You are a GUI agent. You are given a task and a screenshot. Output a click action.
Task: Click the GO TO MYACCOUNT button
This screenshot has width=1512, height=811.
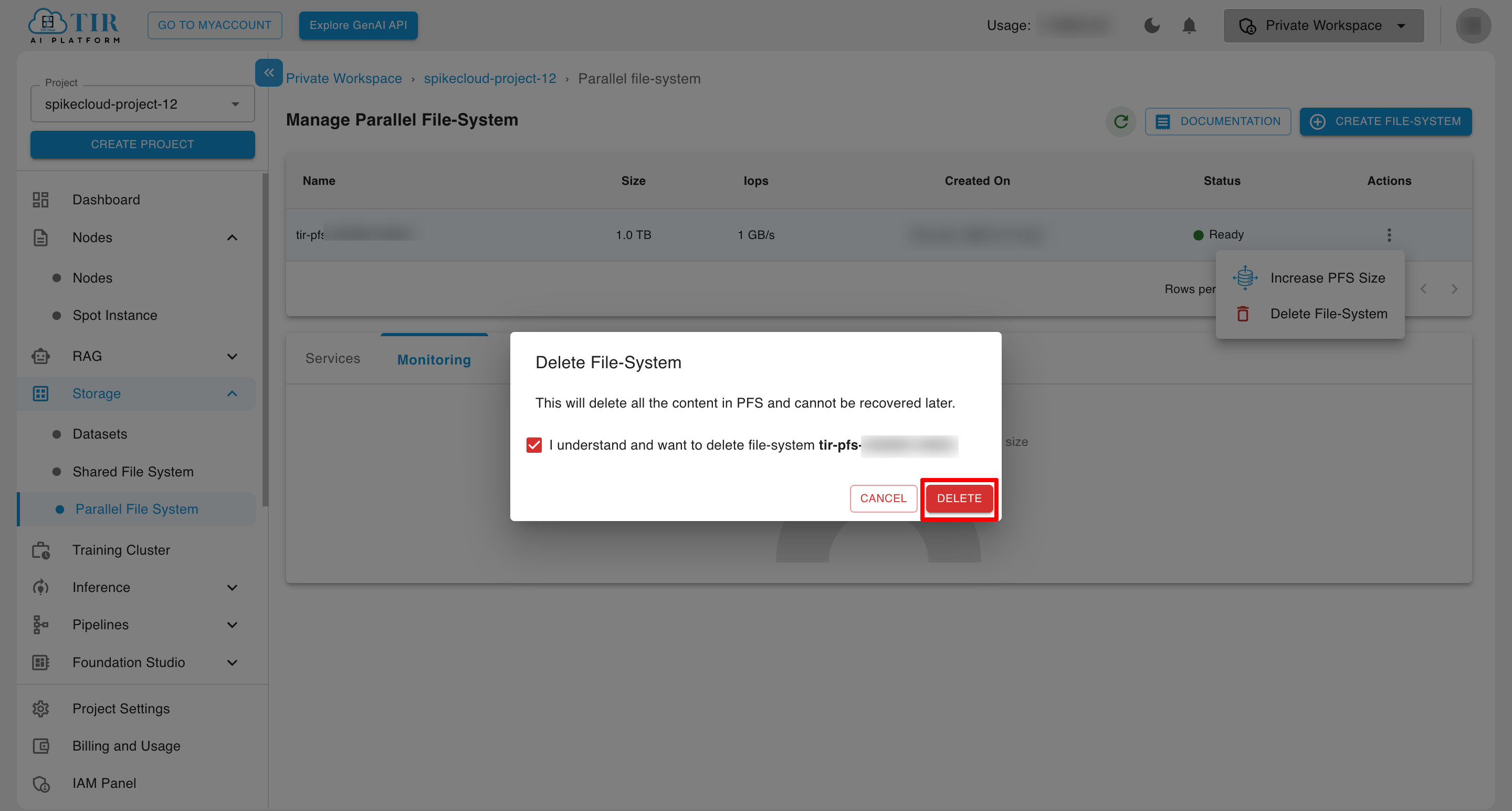215,25
